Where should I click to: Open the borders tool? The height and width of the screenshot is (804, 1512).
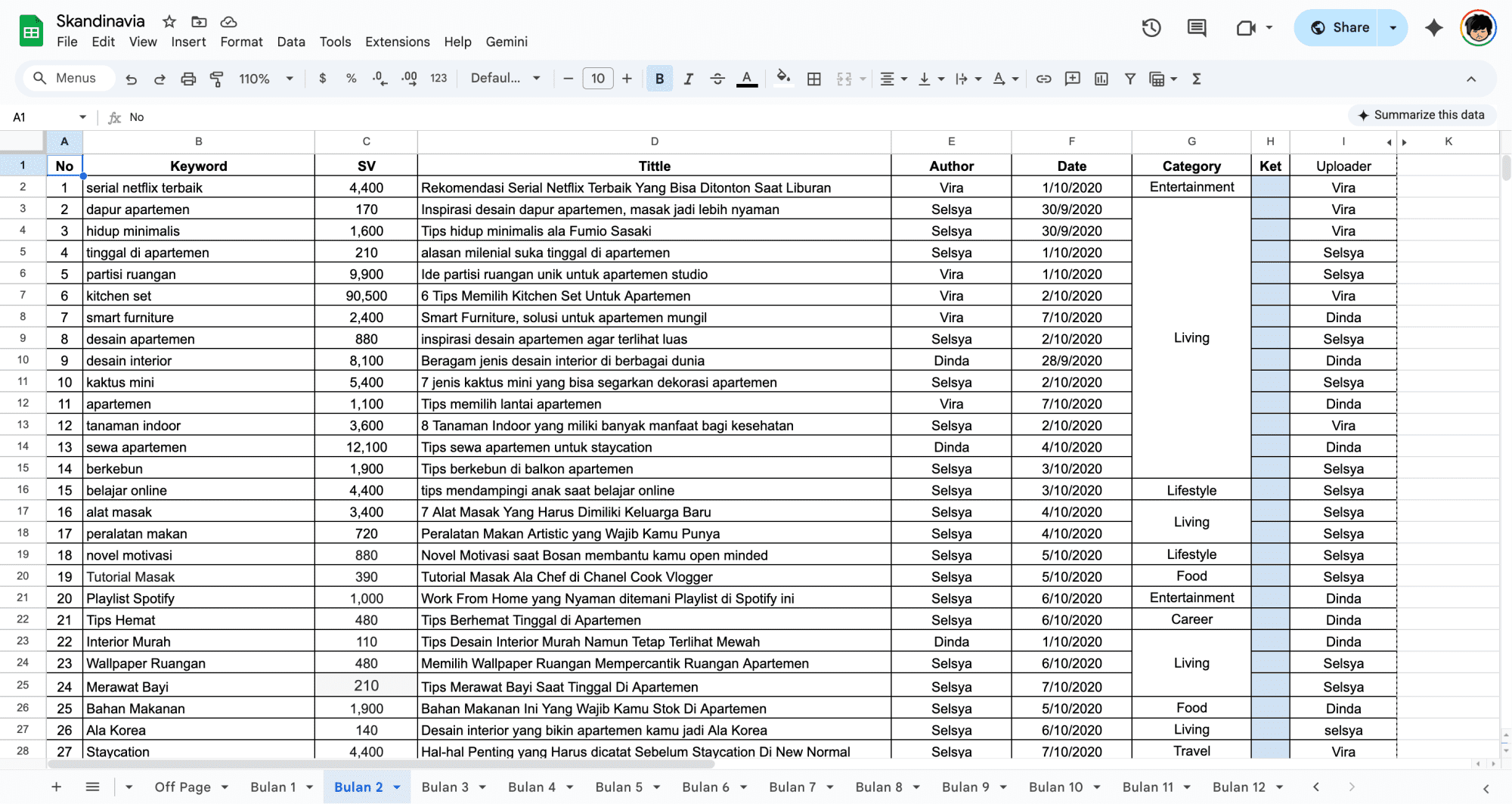click(814, 79)
